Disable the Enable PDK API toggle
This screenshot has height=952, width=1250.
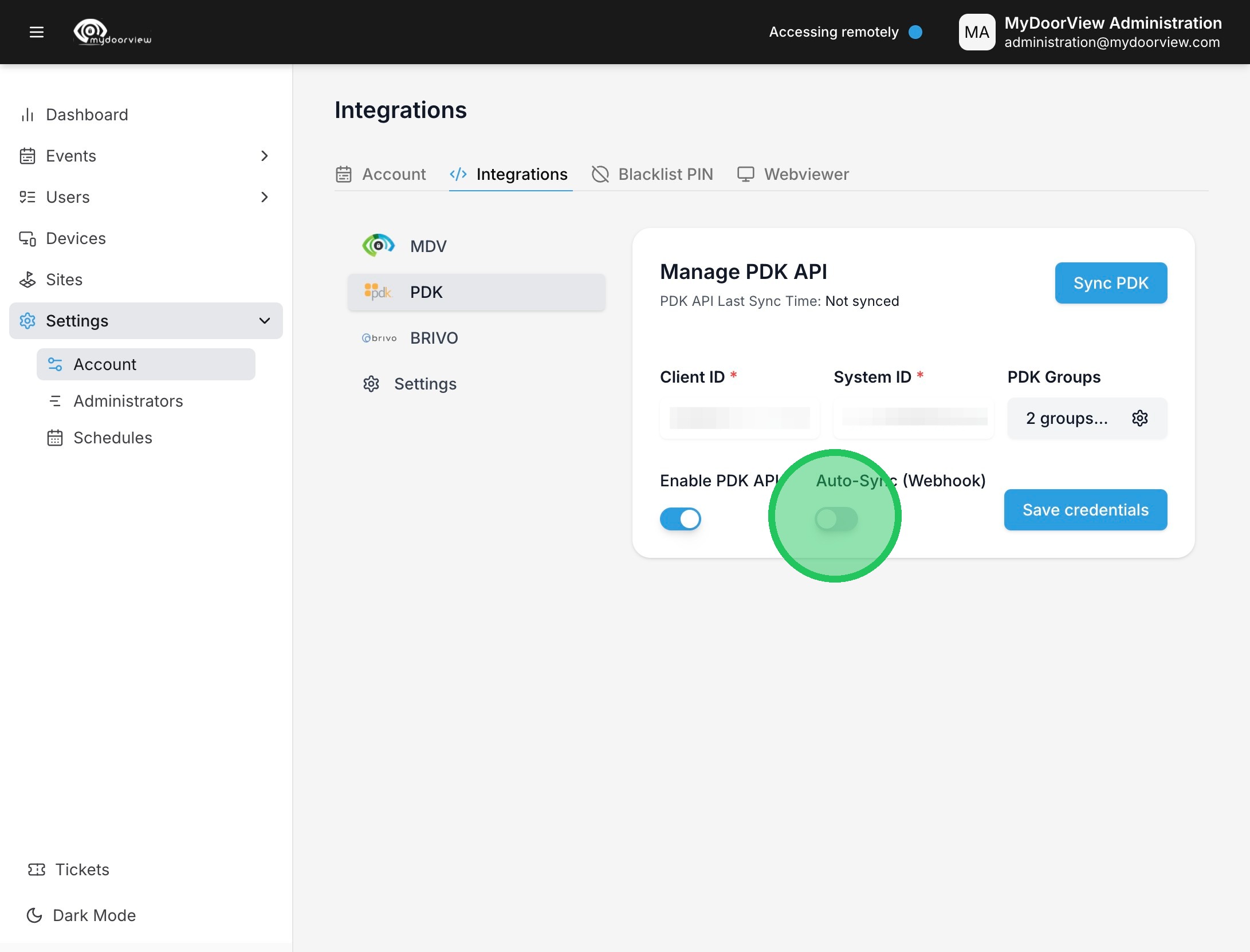[x=681, y=519]
